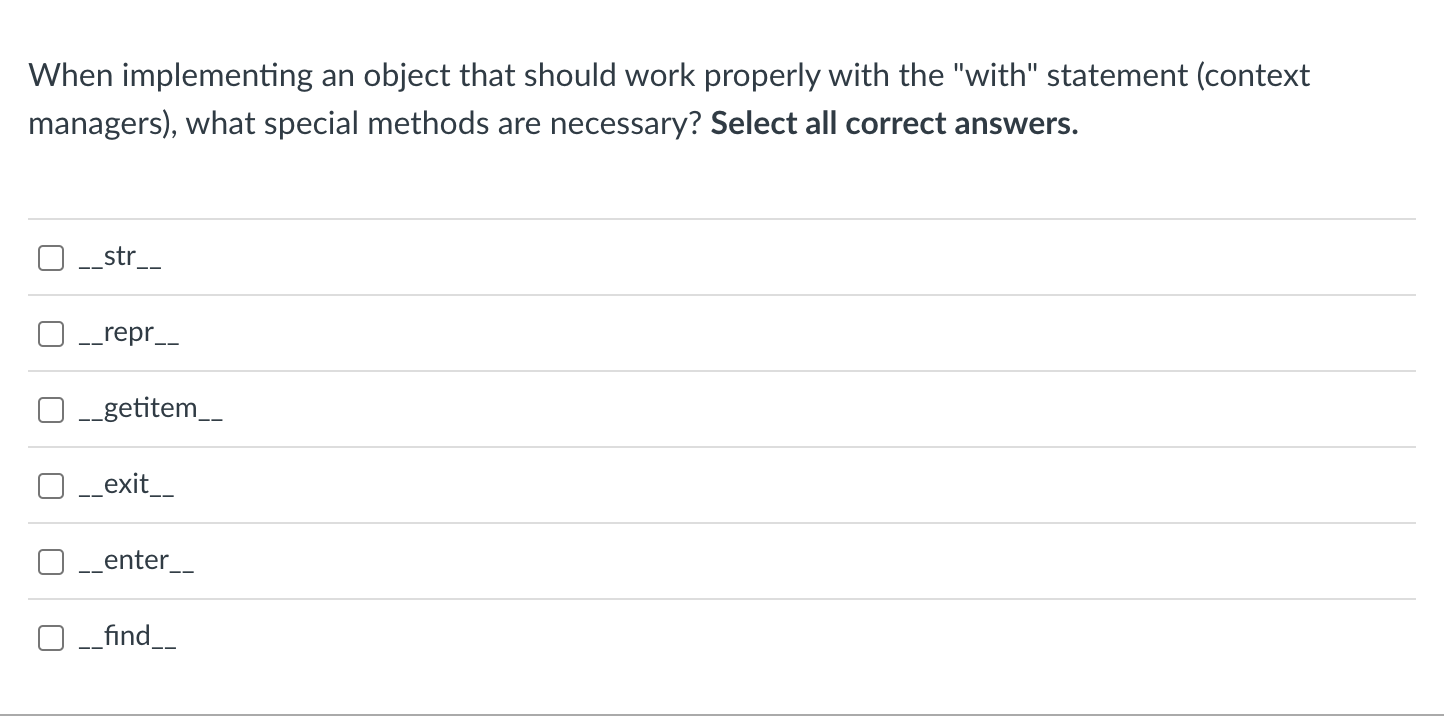The width and height of the screenshot is (1444, 724).
Task: Mark the __enter__ checkbox
Action: pyautogui.click(x=51, y=562)
